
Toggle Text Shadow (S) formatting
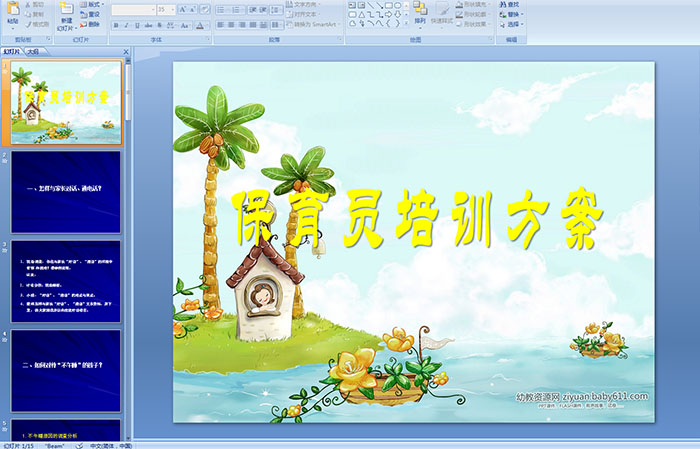click(x=159, y=25)
